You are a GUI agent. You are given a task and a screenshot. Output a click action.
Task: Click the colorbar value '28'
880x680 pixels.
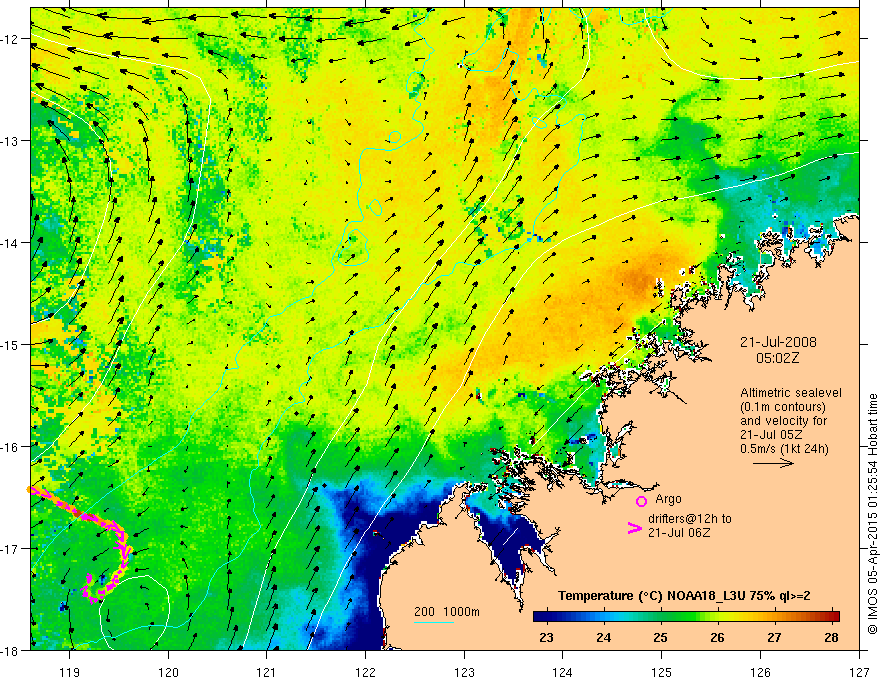(x=832, y=637)
